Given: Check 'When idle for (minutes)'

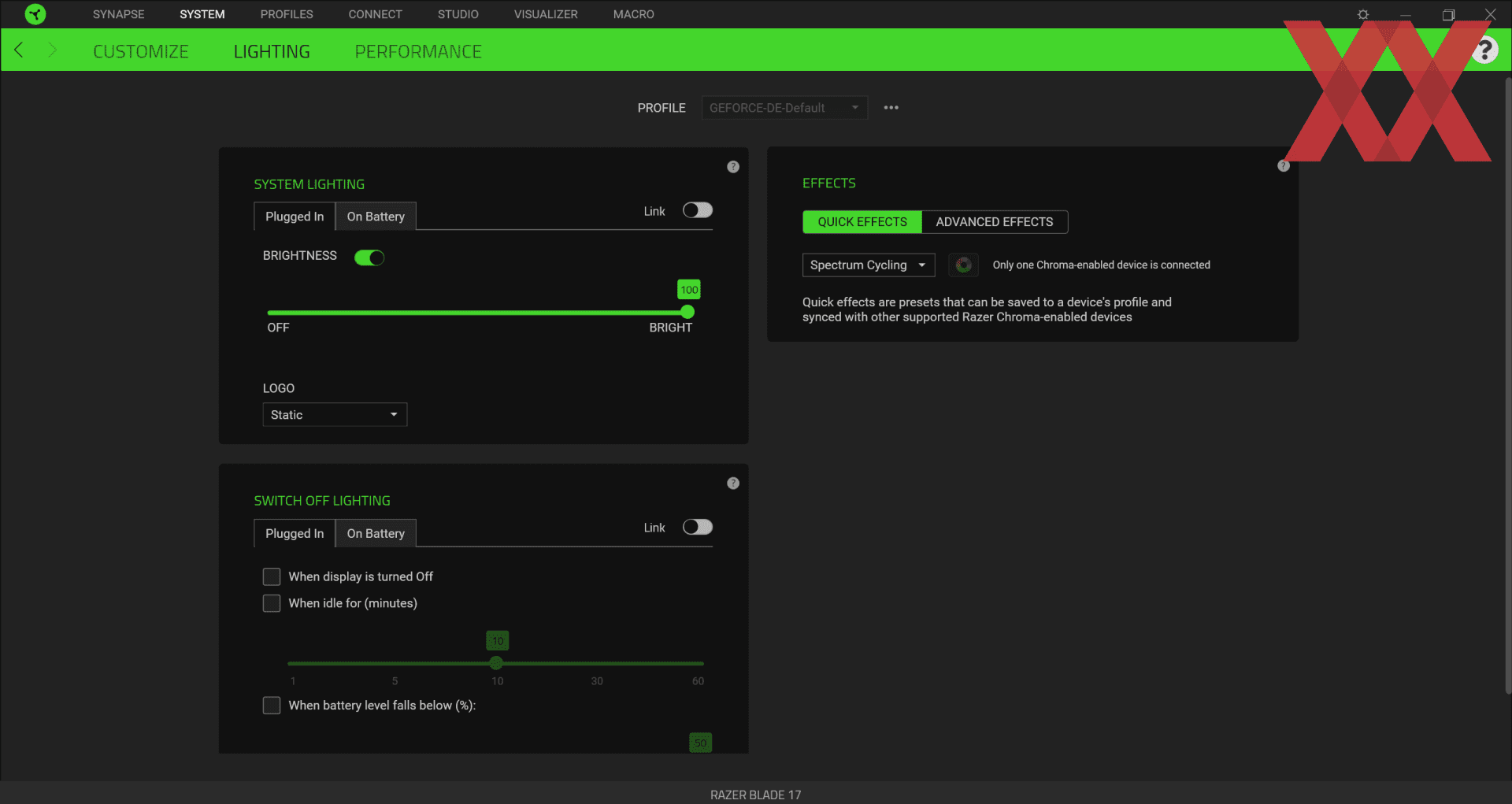Looking at the screenshot, I should [x=272, y=603].
